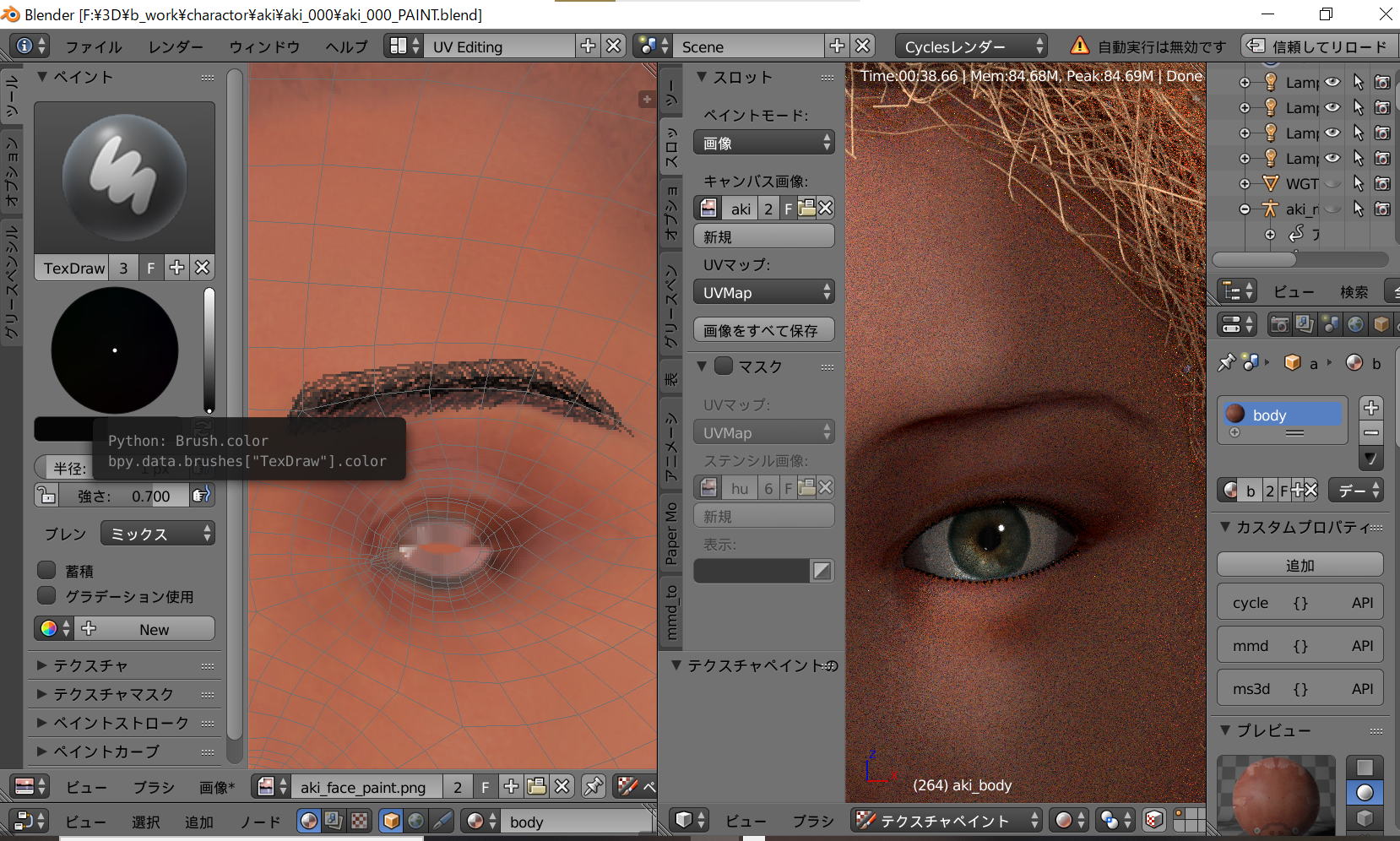Click the auto-run disabled warning icon

pyautogui.click(x=1079, y=46)
